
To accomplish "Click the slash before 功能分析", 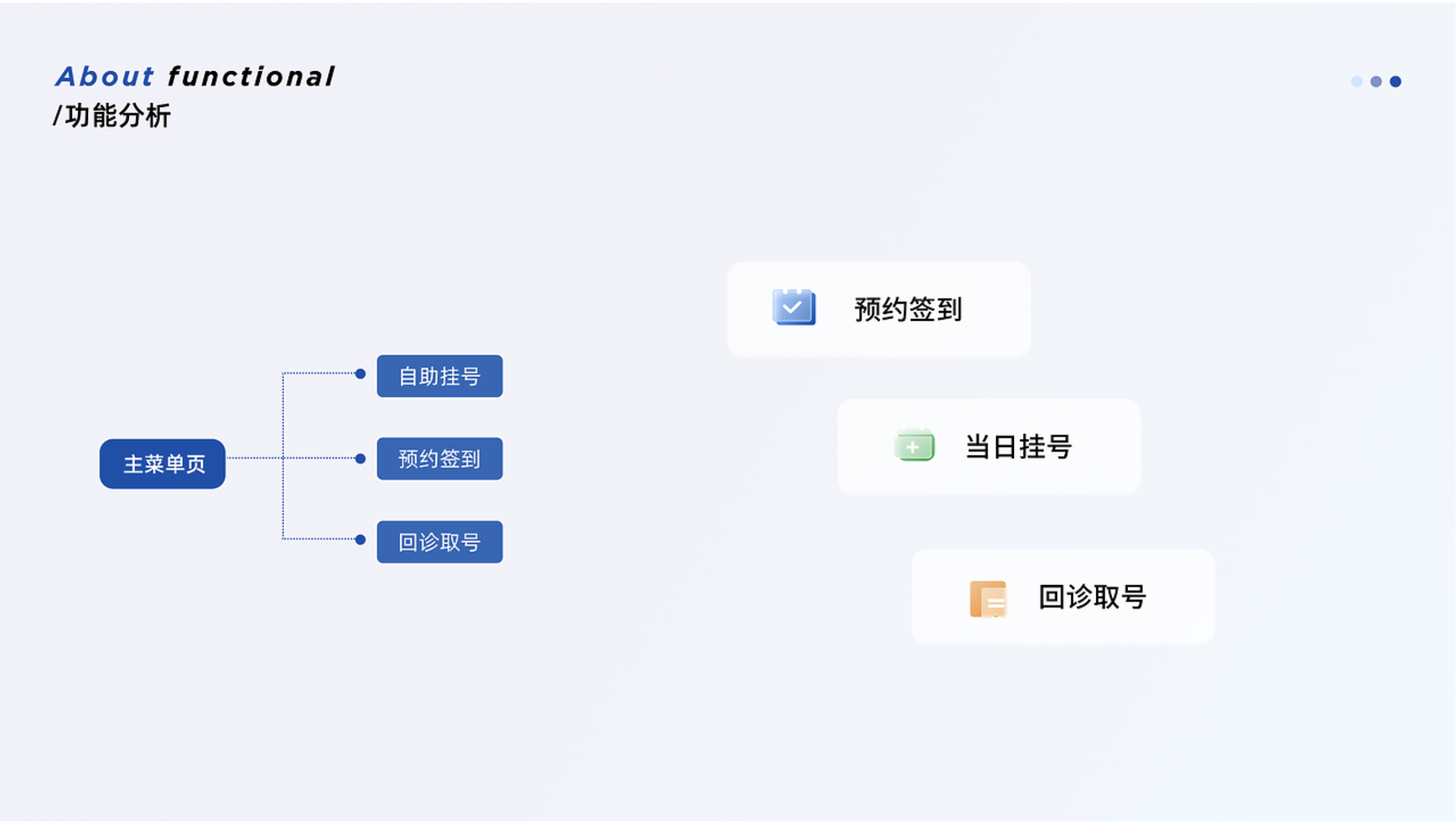I will [x=57, y=116].
